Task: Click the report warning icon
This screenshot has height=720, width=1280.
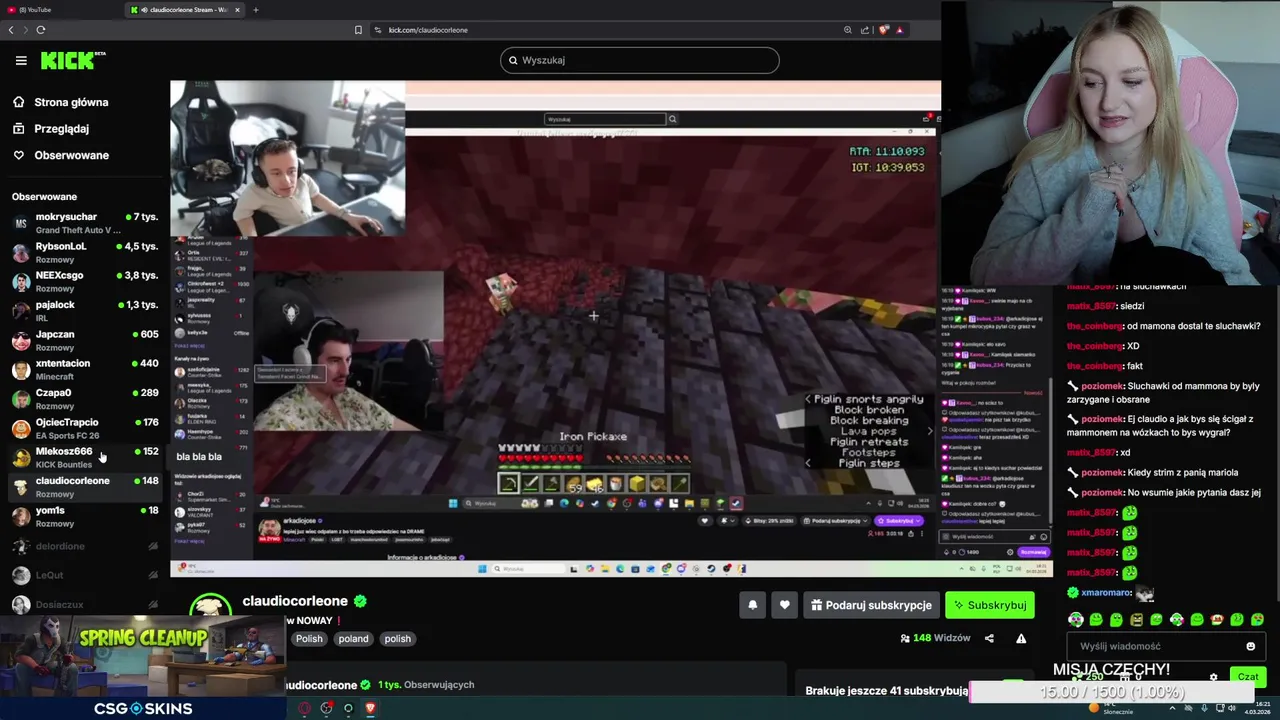Action: (1021, 638)
